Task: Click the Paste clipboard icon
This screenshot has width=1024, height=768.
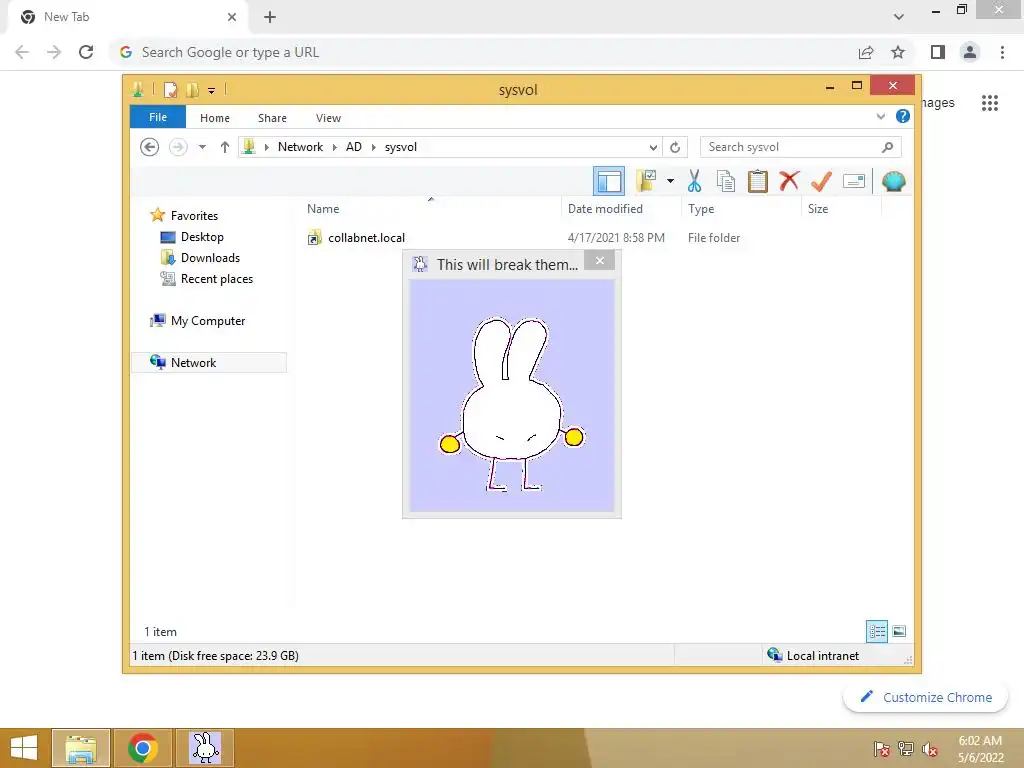Action: 758,181
